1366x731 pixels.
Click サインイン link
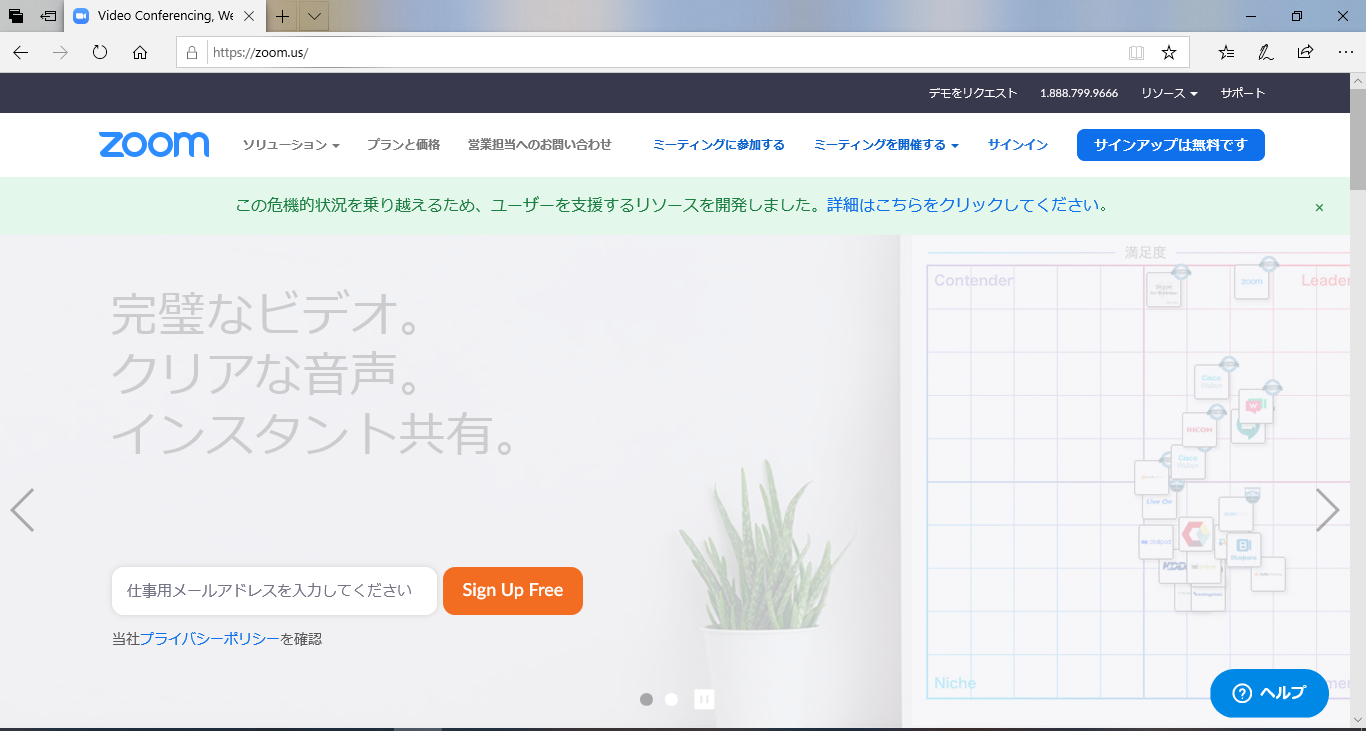click(x=1018, y=145)
